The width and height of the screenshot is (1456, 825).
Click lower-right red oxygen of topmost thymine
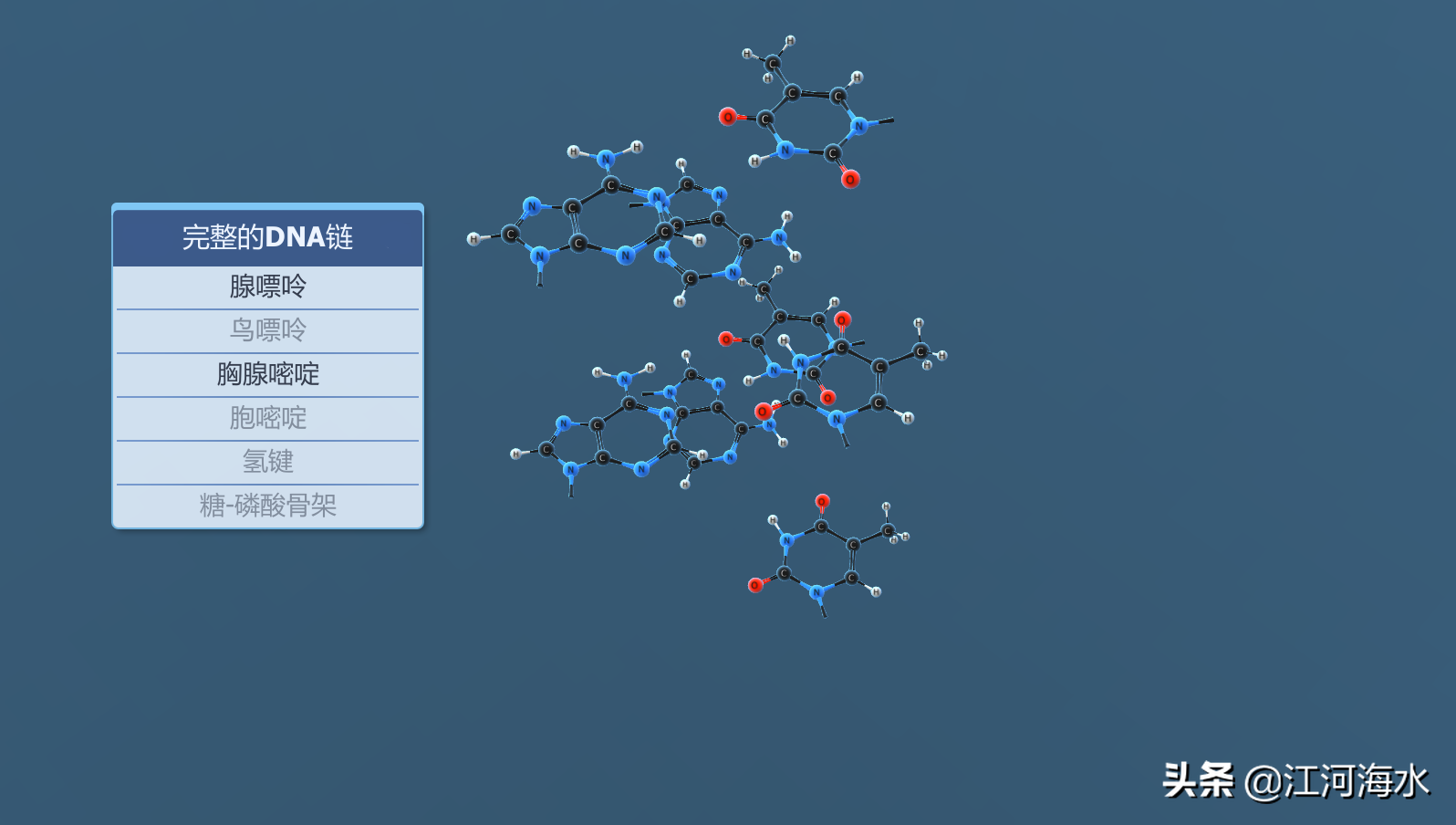coord(850,179)
